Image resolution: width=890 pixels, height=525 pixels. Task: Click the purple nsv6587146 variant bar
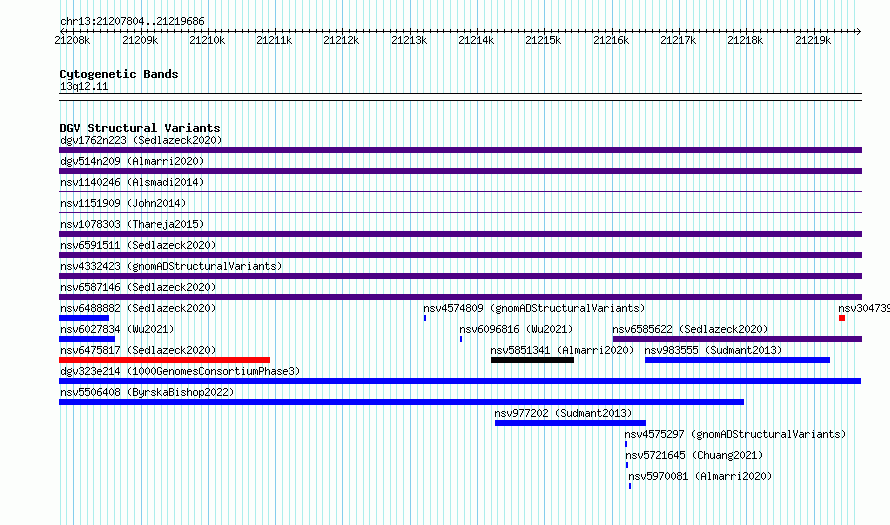click(460, 297)
